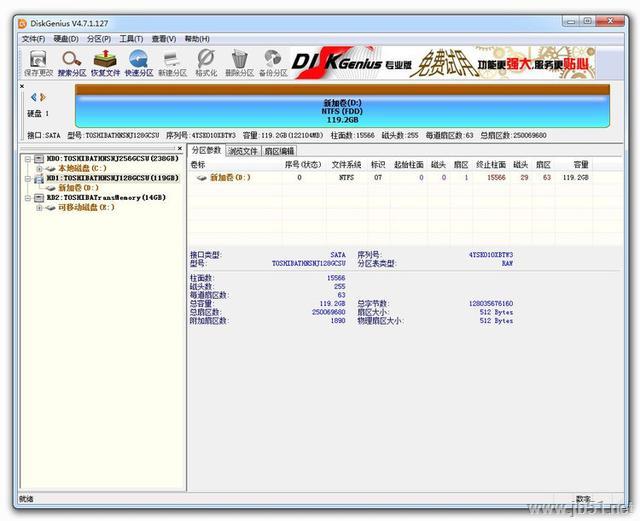The image size is (640, 521).
Task: Click the 就绪 status bar text
Action: point(27,499)
